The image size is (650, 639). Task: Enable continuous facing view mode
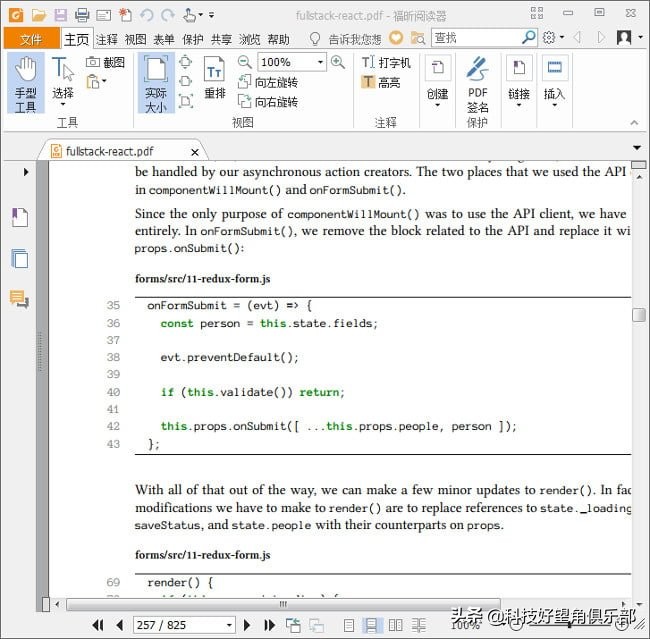tap(419, 625)
